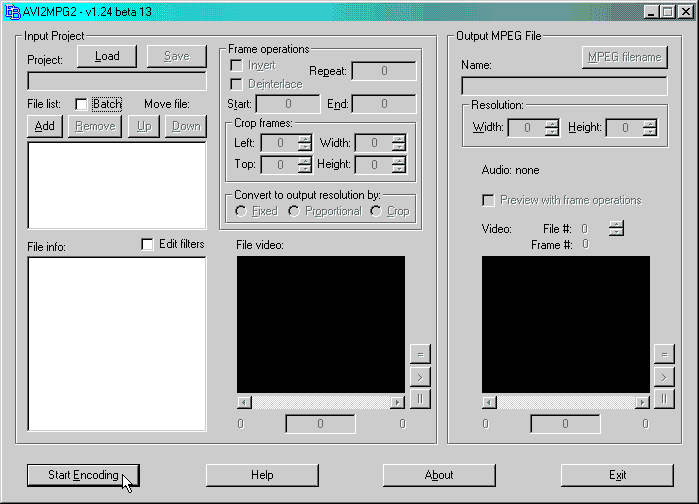Open the About dialog
The image size is (699, 504).
click(x=439, y=475)
